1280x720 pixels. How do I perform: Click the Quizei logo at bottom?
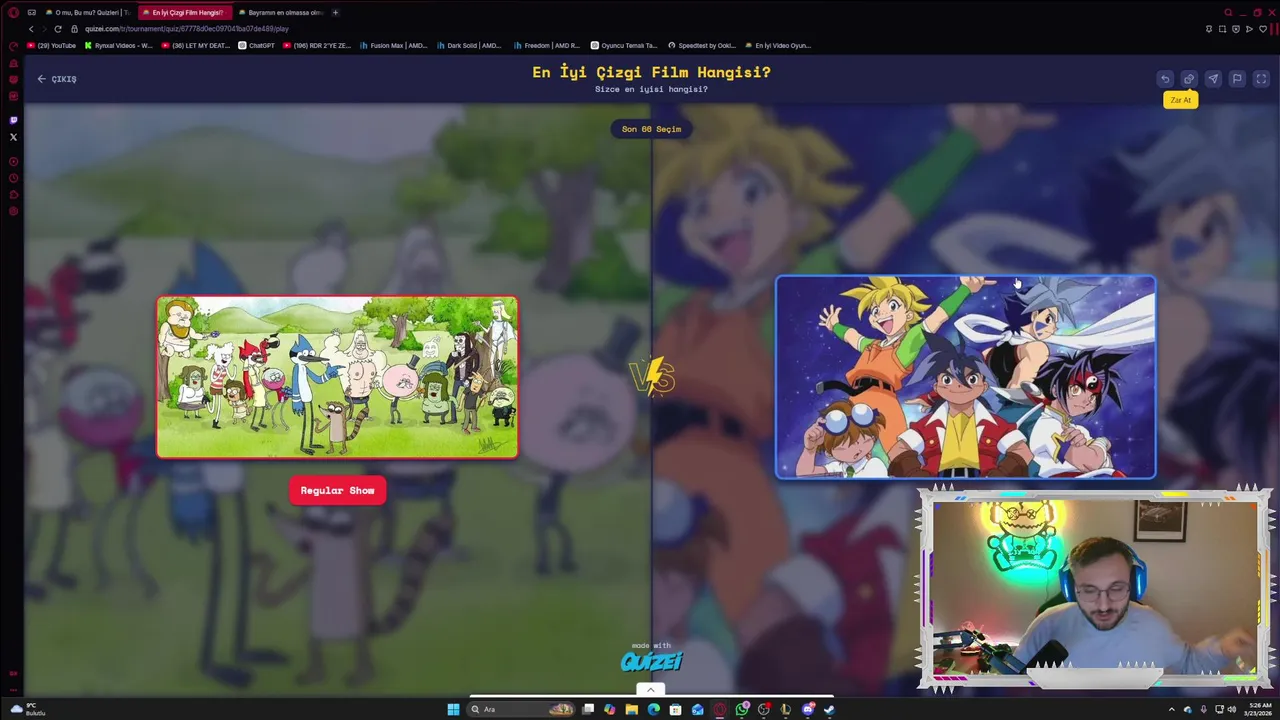pyautogui.click(x=651, y=661)
